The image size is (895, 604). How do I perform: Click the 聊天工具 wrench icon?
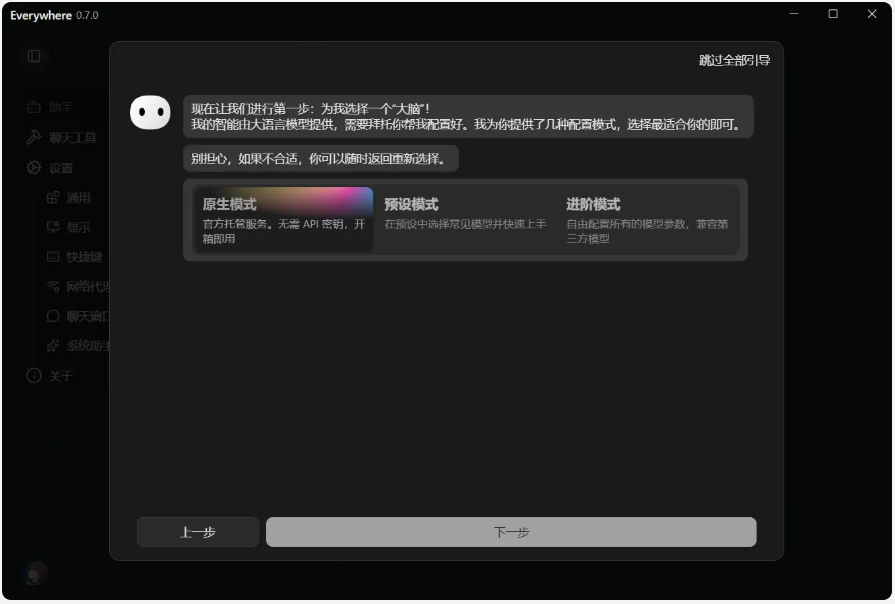pyautogui.click(x=34, y=138)
